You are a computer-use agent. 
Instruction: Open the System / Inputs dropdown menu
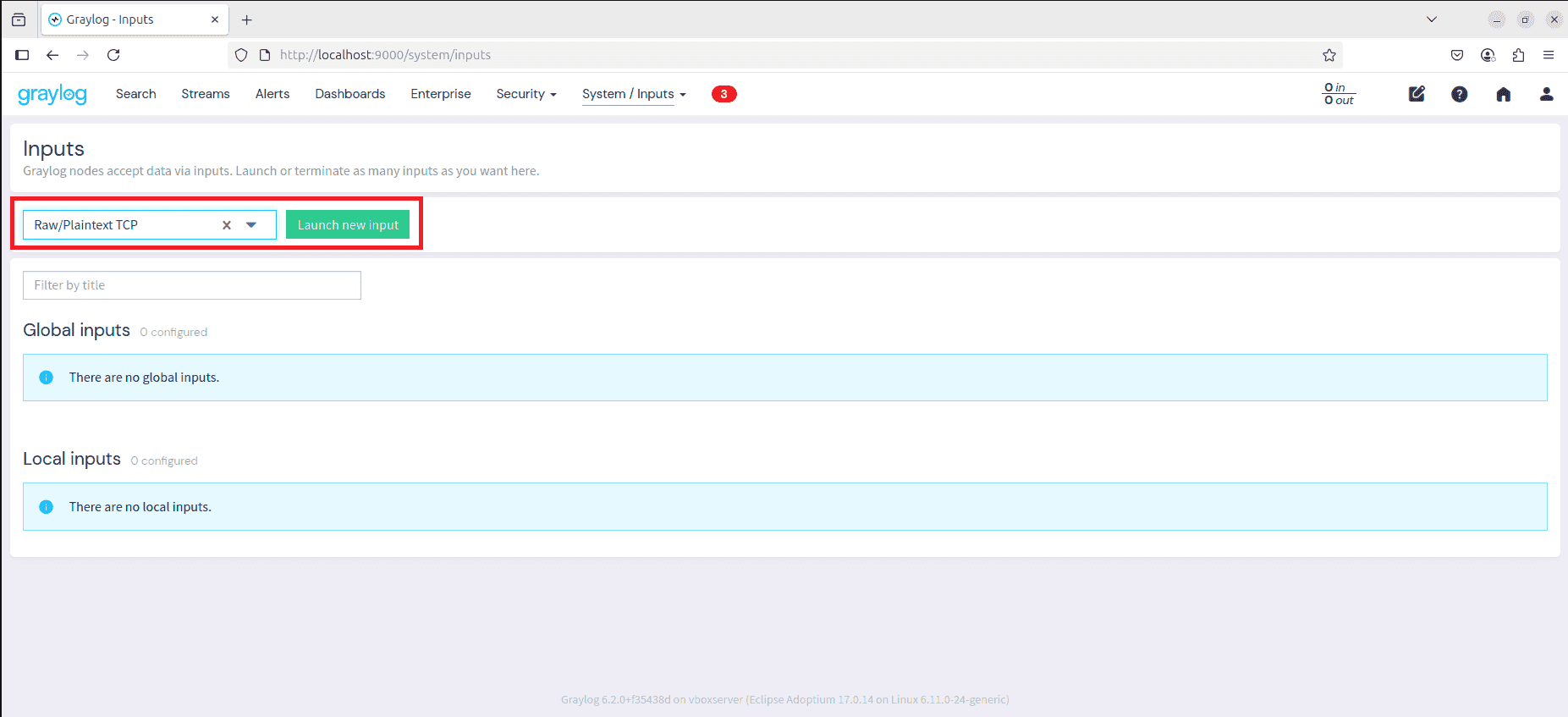click(x=634, y=94)
